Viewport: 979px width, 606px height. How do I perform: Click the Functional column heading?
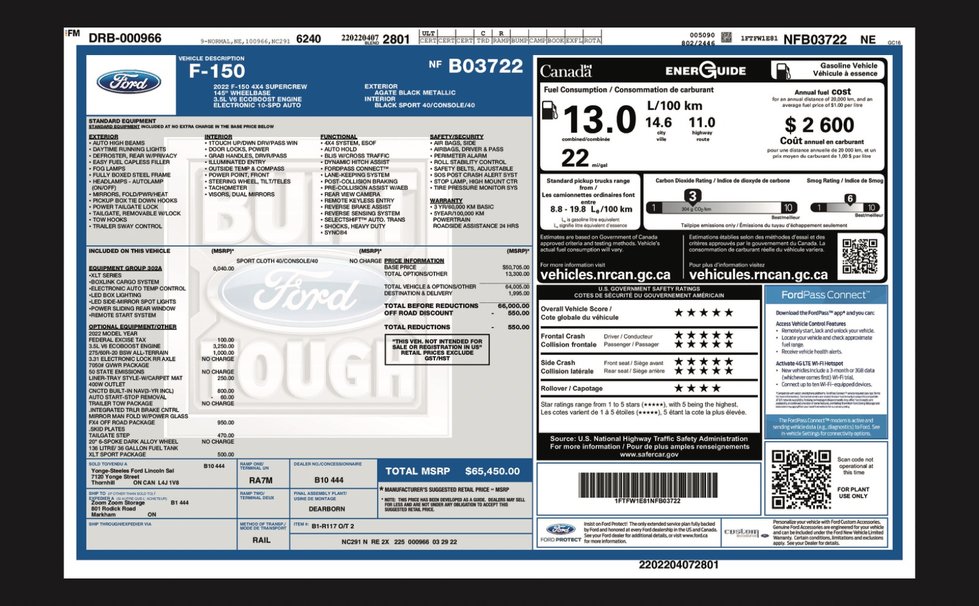[339, 137]
